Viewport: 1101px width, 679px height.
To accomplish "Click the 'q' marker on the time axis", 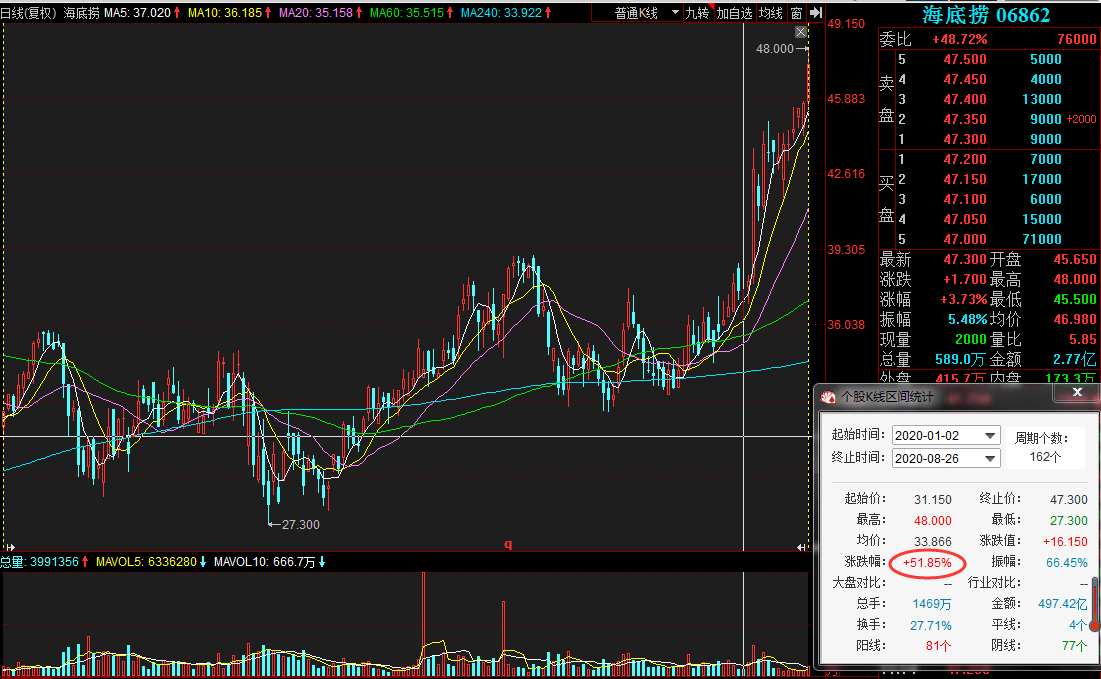I will coord(507,544).
